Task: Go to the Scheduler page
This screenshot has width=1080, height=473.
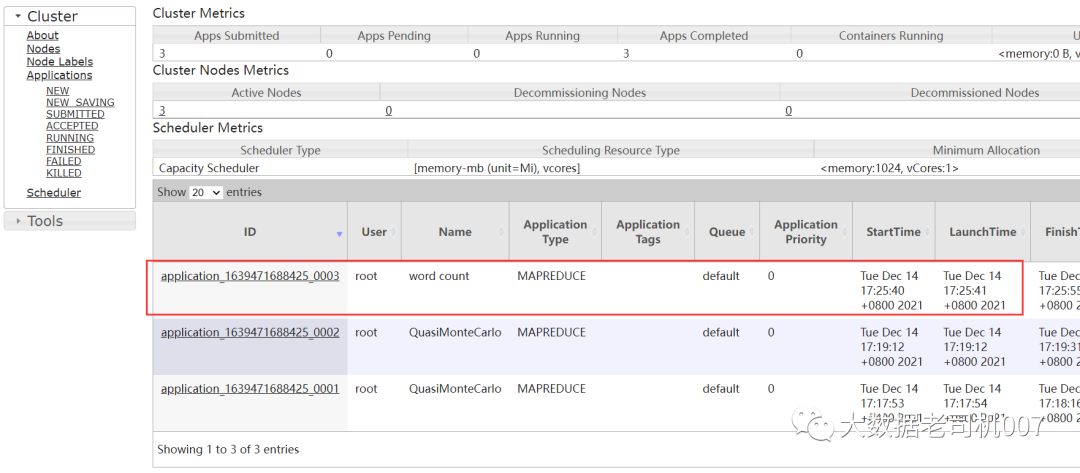Action: tap(54, 193)
